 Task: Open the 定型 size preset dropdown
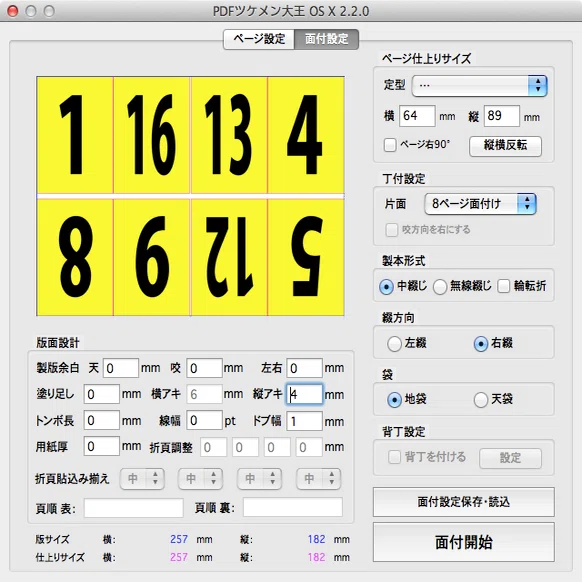tap(479, 86)
